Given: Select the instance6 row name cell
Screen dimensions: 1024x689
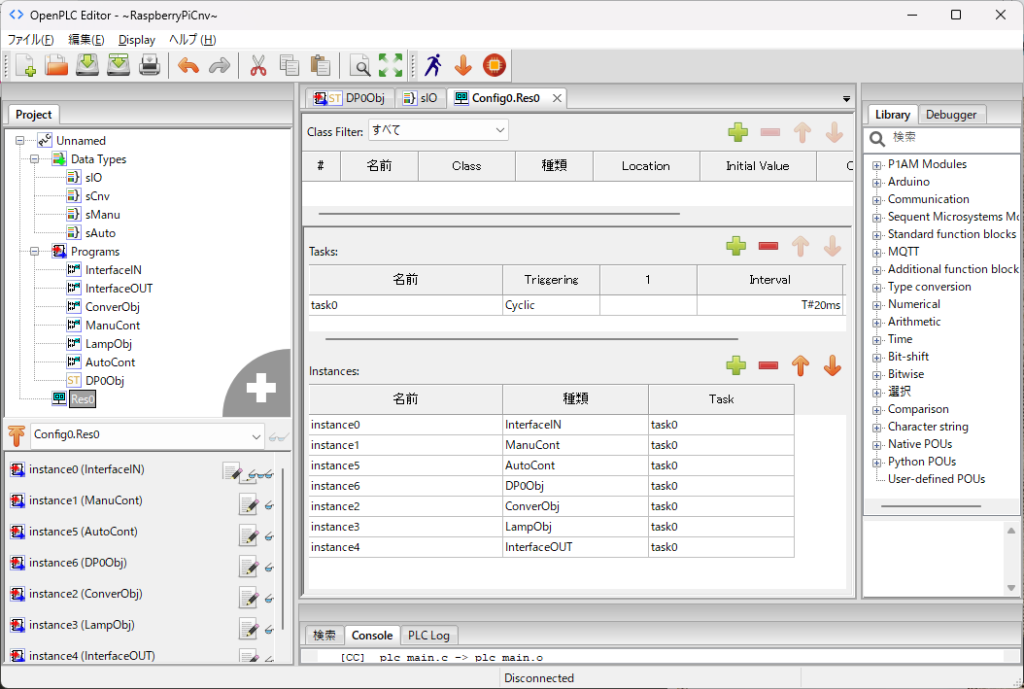Looking at the screenshot, I should coord(406,486).
